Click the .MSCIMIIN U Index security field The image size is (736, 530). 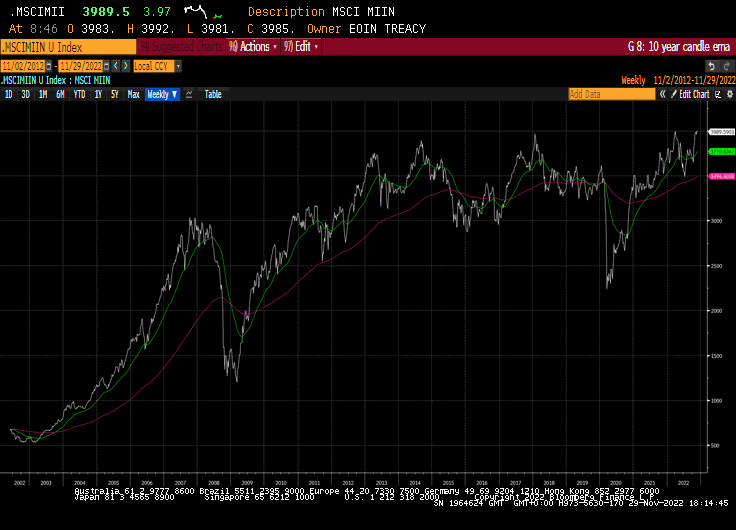[69, 47]
